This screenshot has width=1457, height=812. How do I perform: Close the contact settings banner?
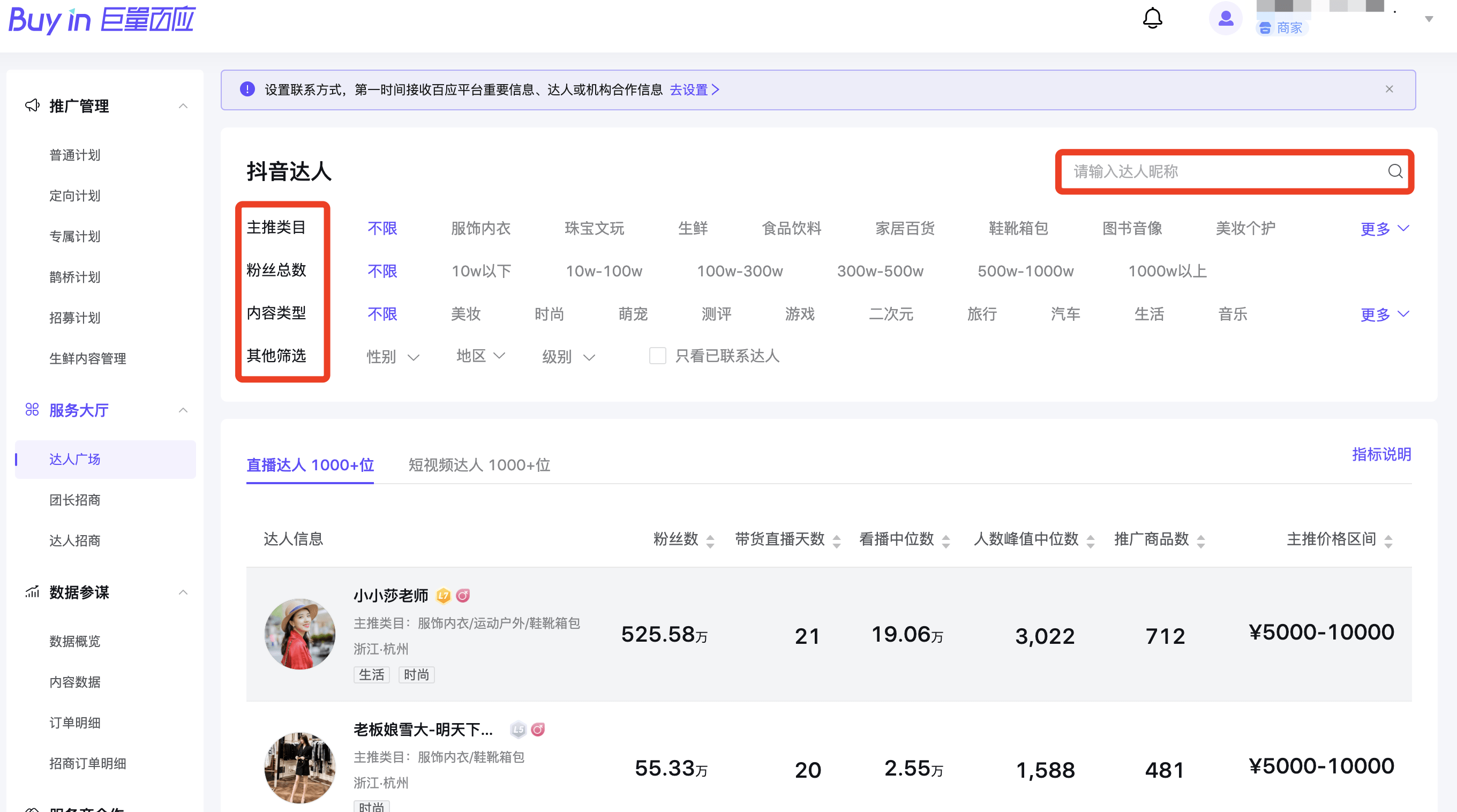pyautogui.click(x=1389, y=89)
